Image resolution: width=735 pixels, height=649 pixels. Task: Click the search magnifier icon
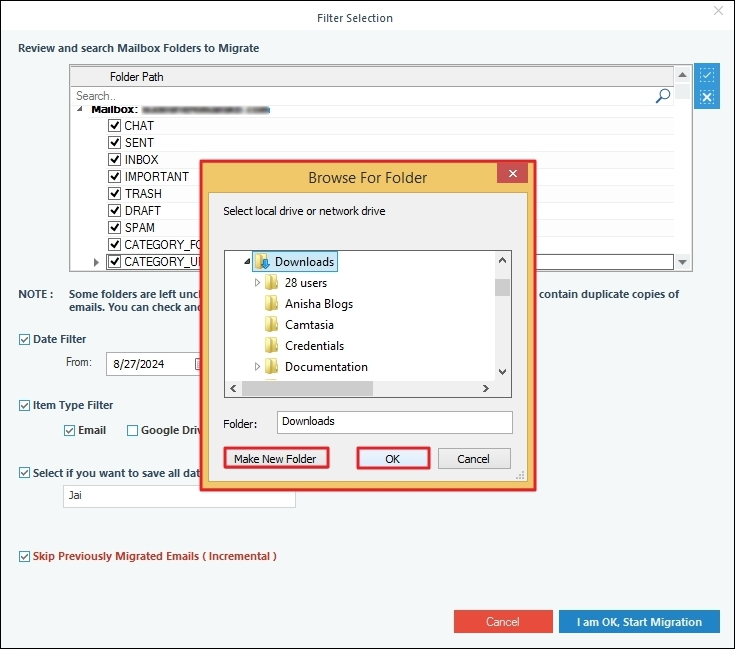pos(662,96)
